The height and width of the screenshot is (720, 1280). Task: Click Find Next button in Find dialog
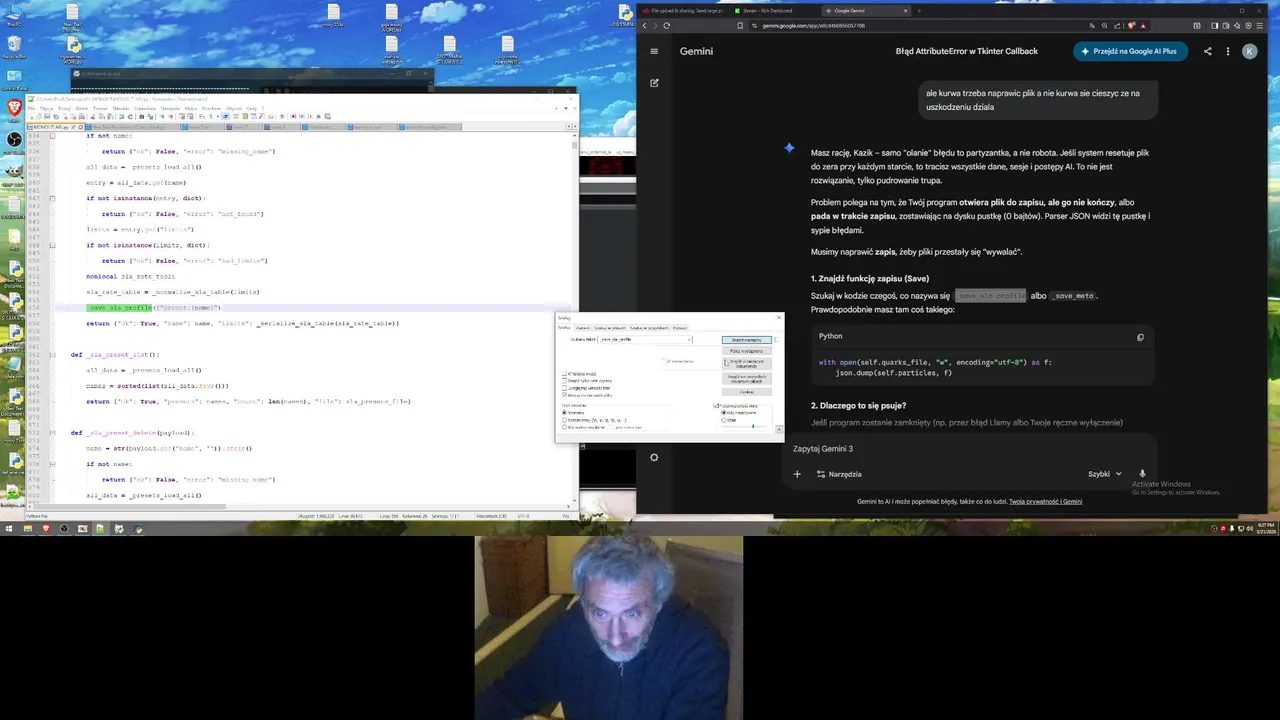point(747,340)
